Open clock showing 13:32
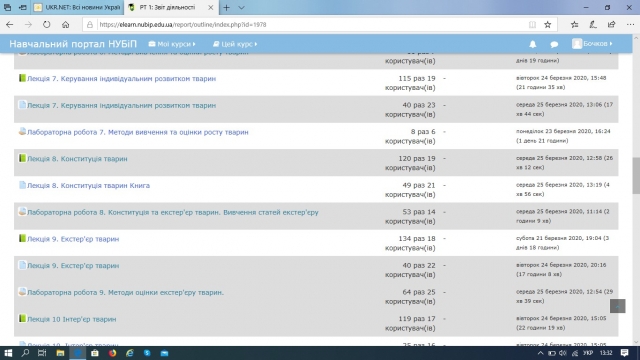The height and width of the screenshot is (360, 640). pyautogui.click(x=606, y=353)
